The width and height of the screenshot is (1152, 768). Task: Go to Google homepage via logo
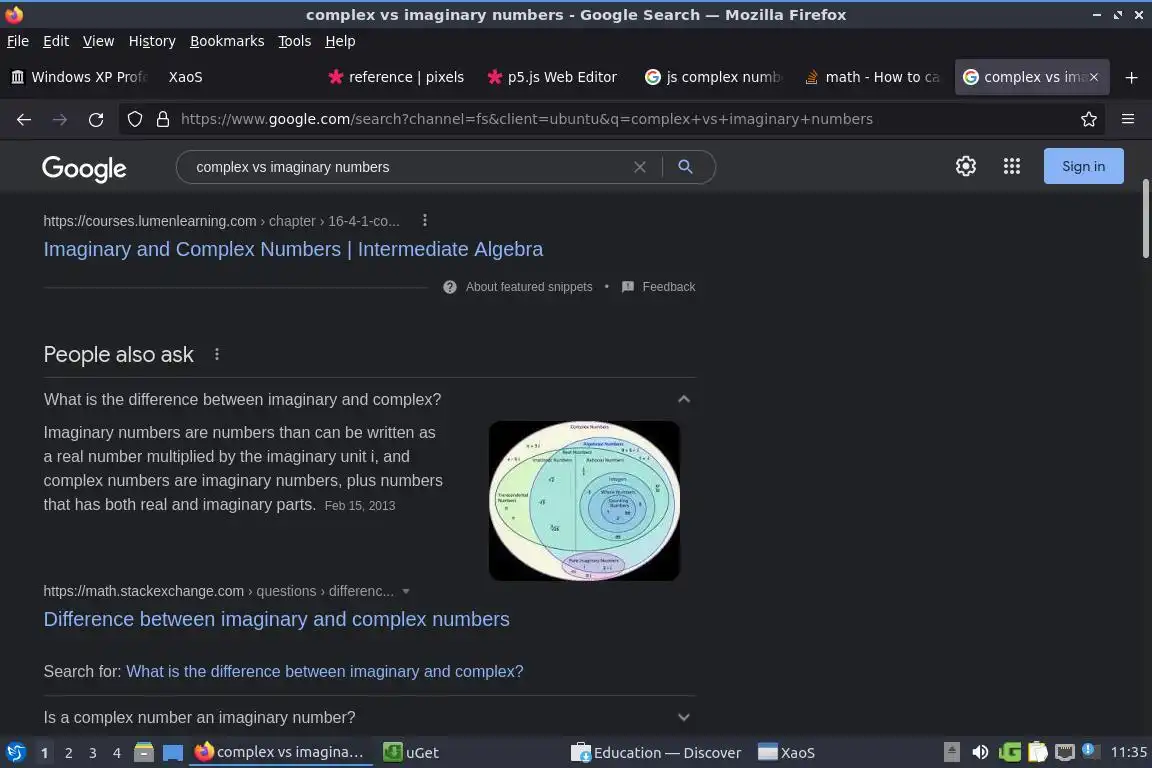[84, 168]
